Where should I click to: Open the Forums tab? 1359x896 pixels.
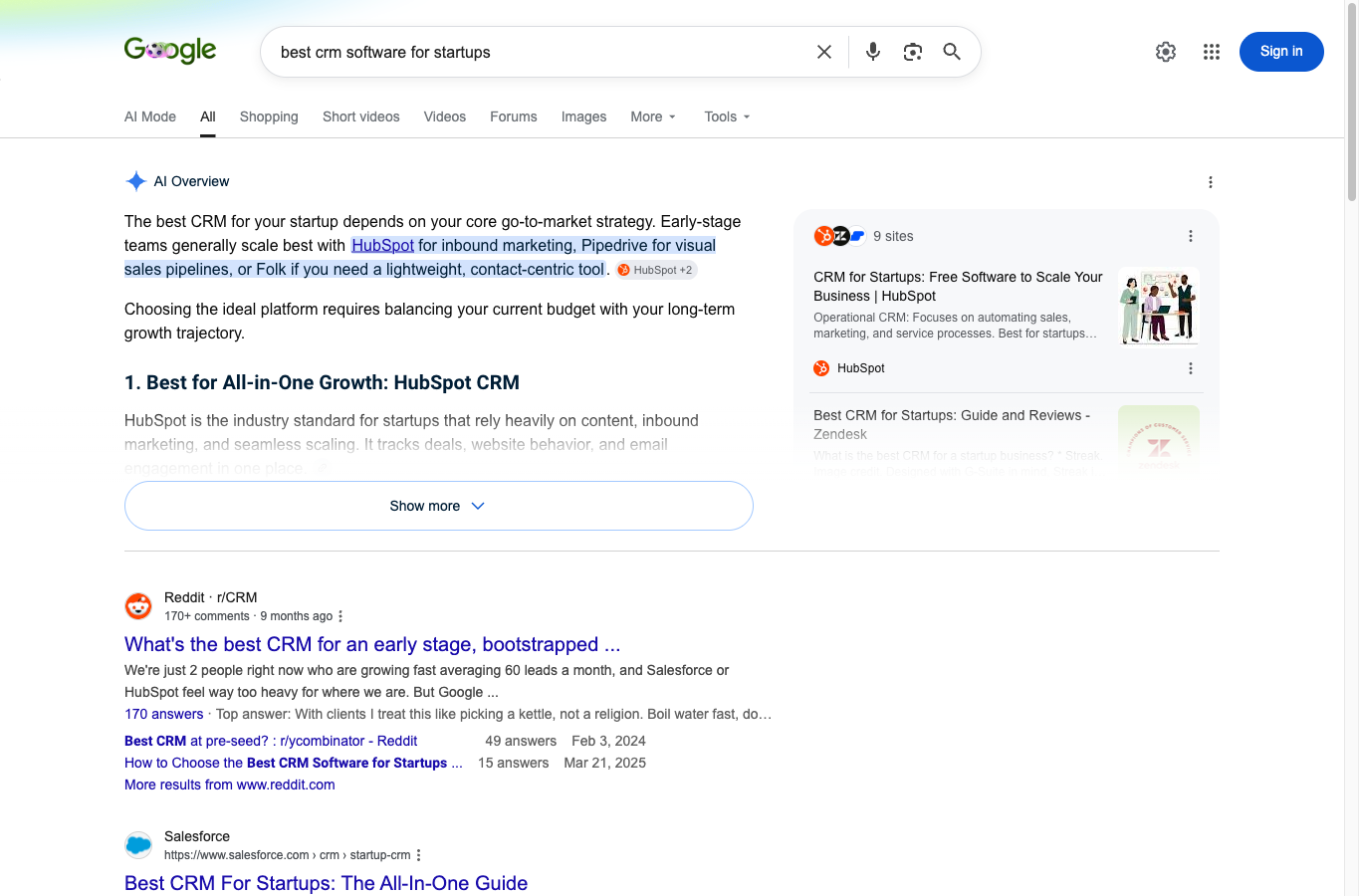click(x=514, y=116)
